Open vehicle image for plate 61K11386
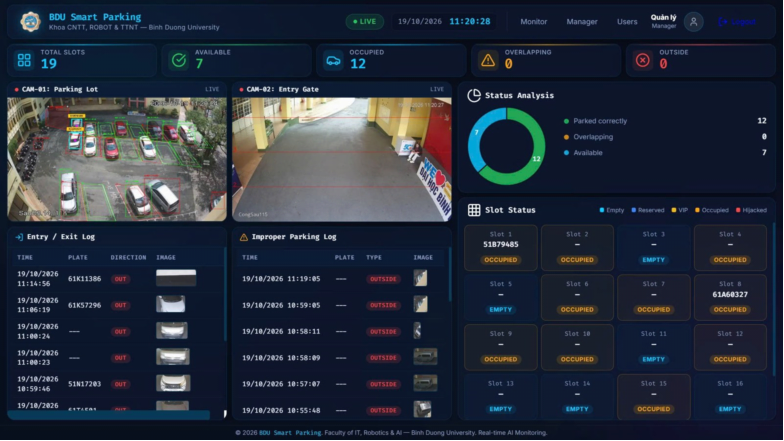 pyautogui.click(x=176, y=278)
